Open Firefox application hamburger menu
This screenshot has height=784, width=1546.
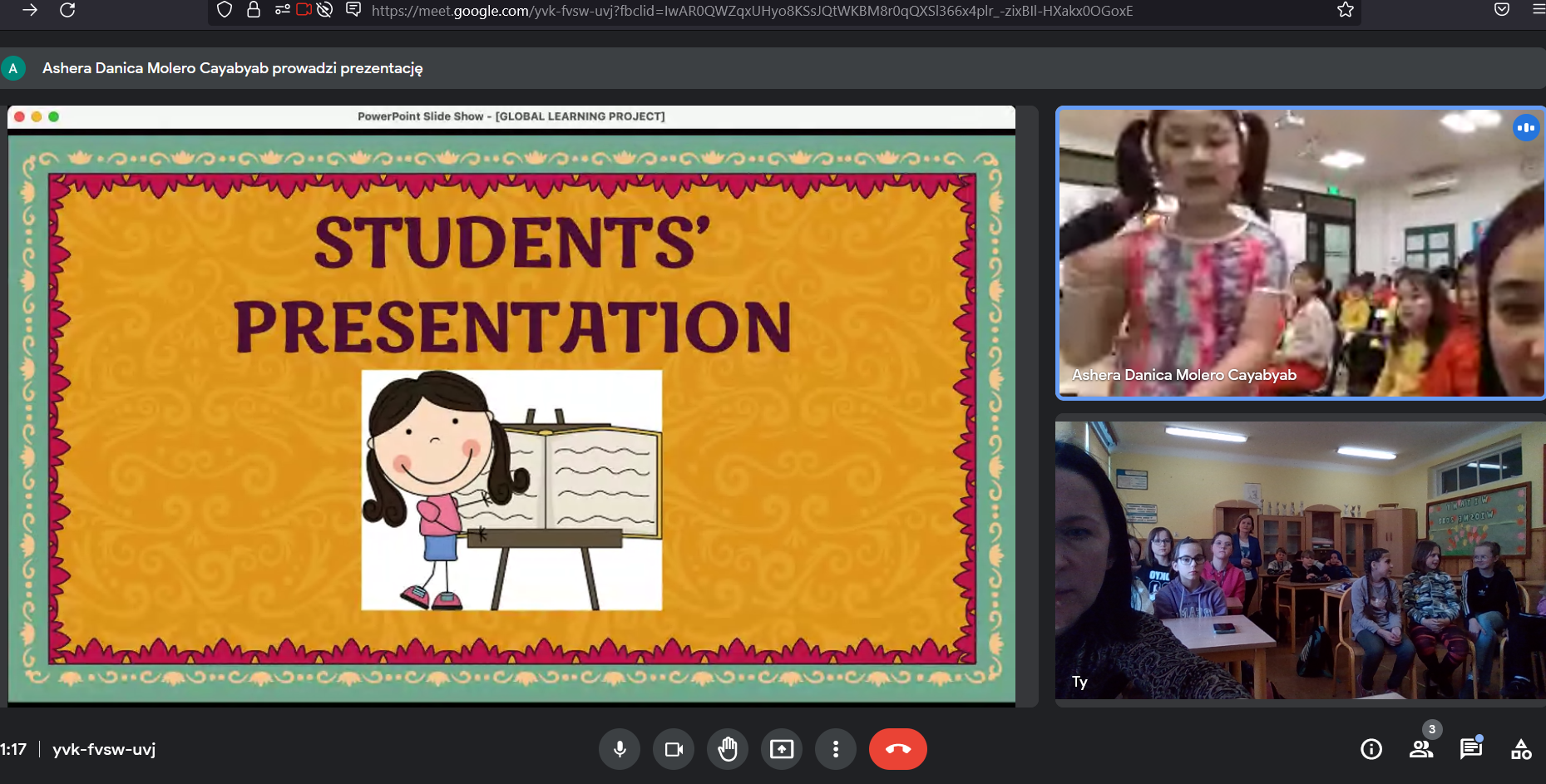click(1538, 10)
